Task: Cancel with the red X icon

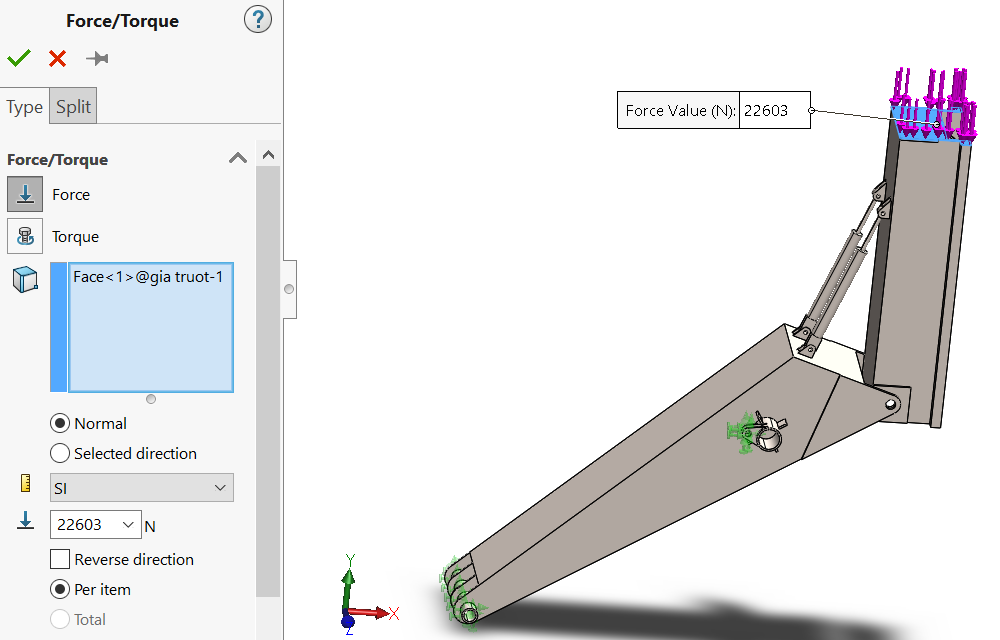Action: coord(57,59)
